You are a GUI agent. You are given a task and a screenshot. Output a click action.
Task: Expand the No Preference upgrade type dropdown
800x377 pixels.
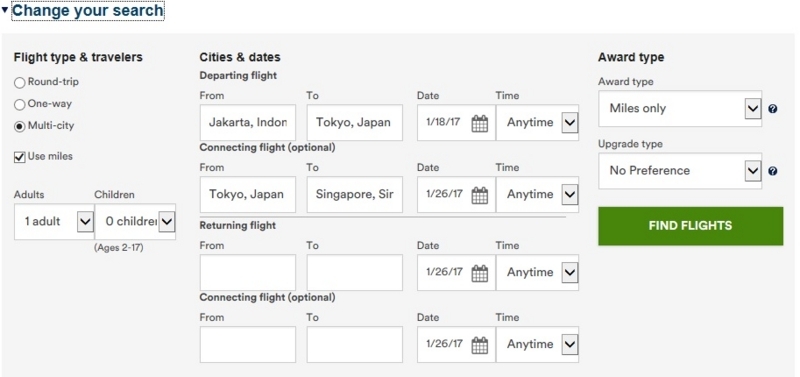[x=680, y=171]
